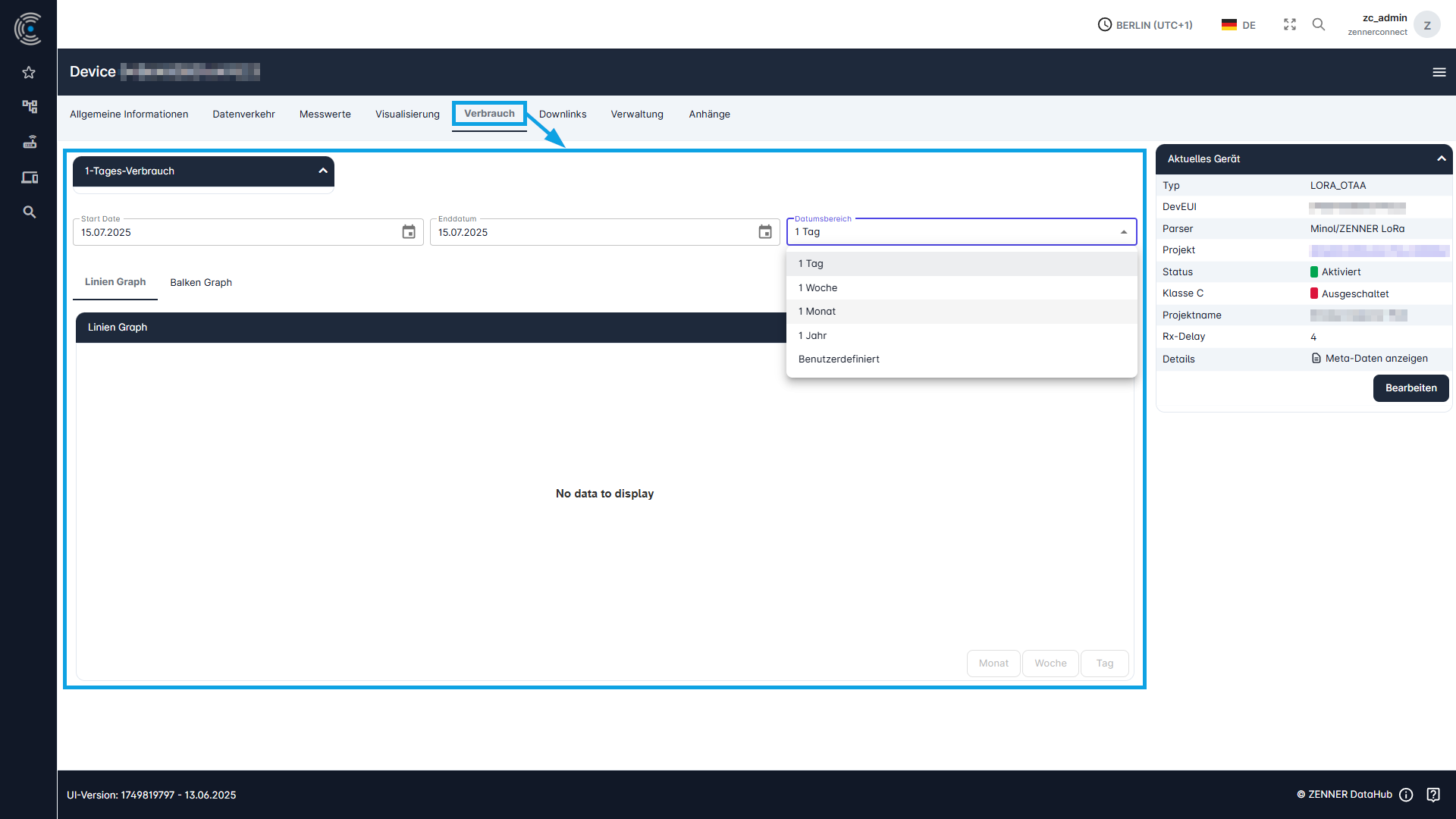Open hamburger menu in device header

click(1439, 72)
